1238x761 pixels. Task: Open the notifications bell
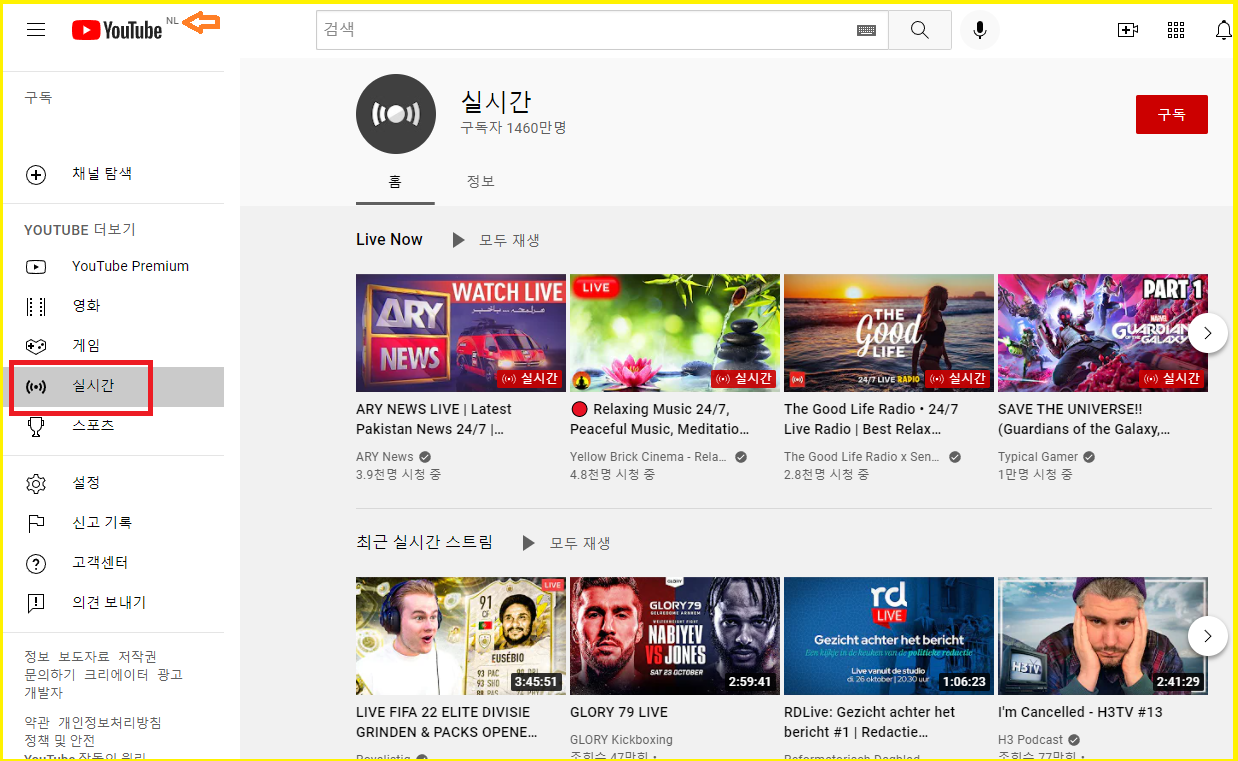[x=1224, y=30]
